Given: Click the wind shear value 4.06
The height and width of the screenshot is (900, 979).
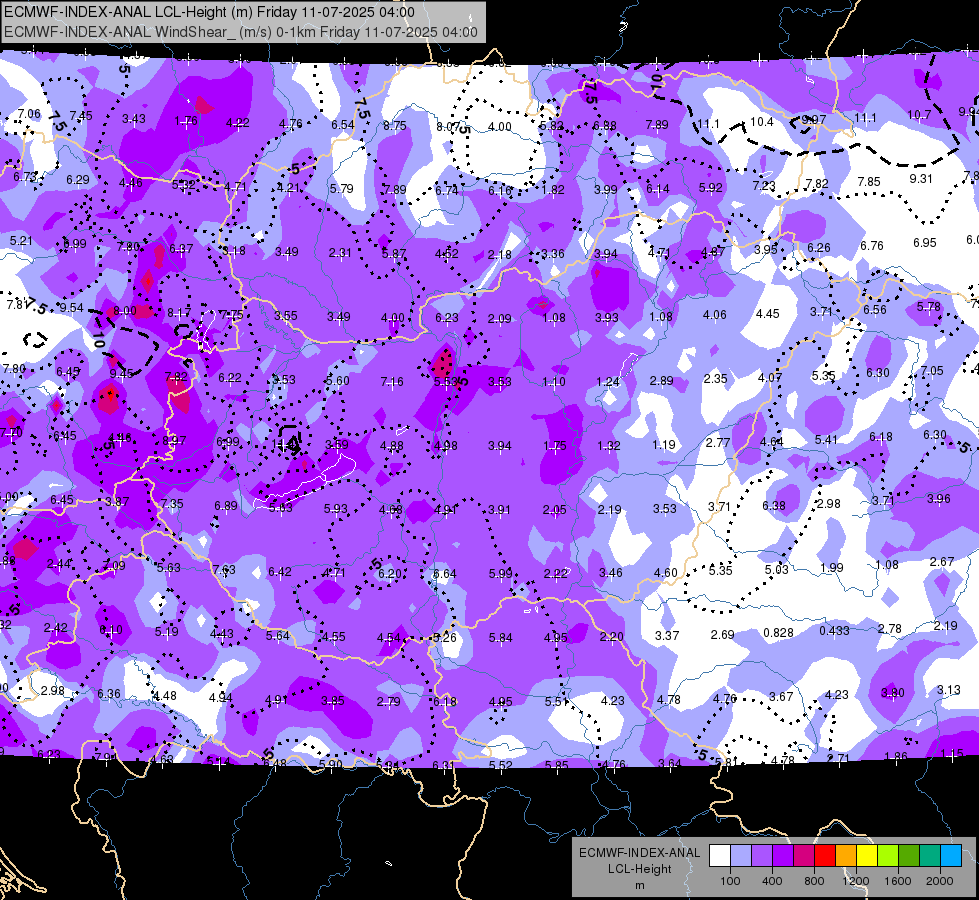Looking at the screenshot, I should [714, 315].
